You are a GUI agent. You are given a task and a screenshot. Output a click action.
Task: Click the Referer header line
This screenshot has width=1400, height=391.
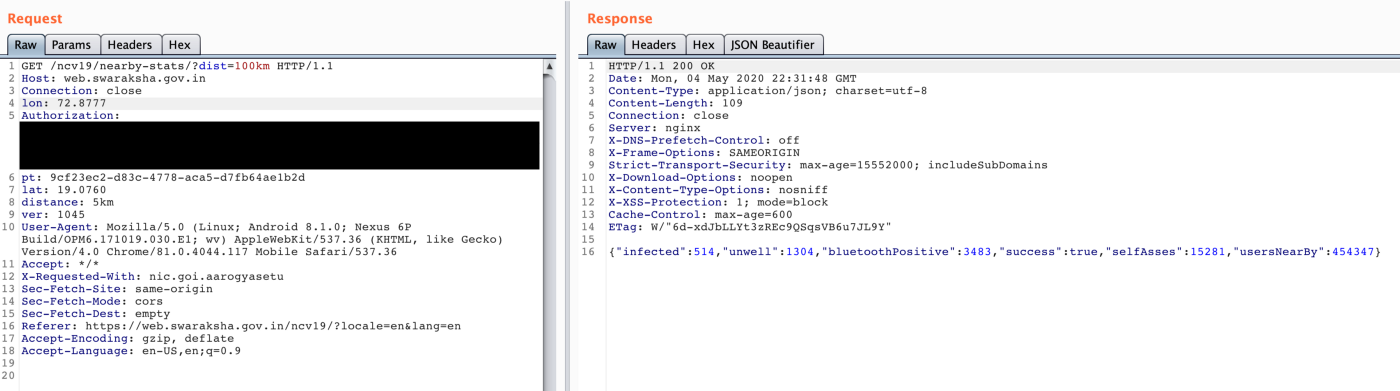pyautogui.click(x=241, y=326)
